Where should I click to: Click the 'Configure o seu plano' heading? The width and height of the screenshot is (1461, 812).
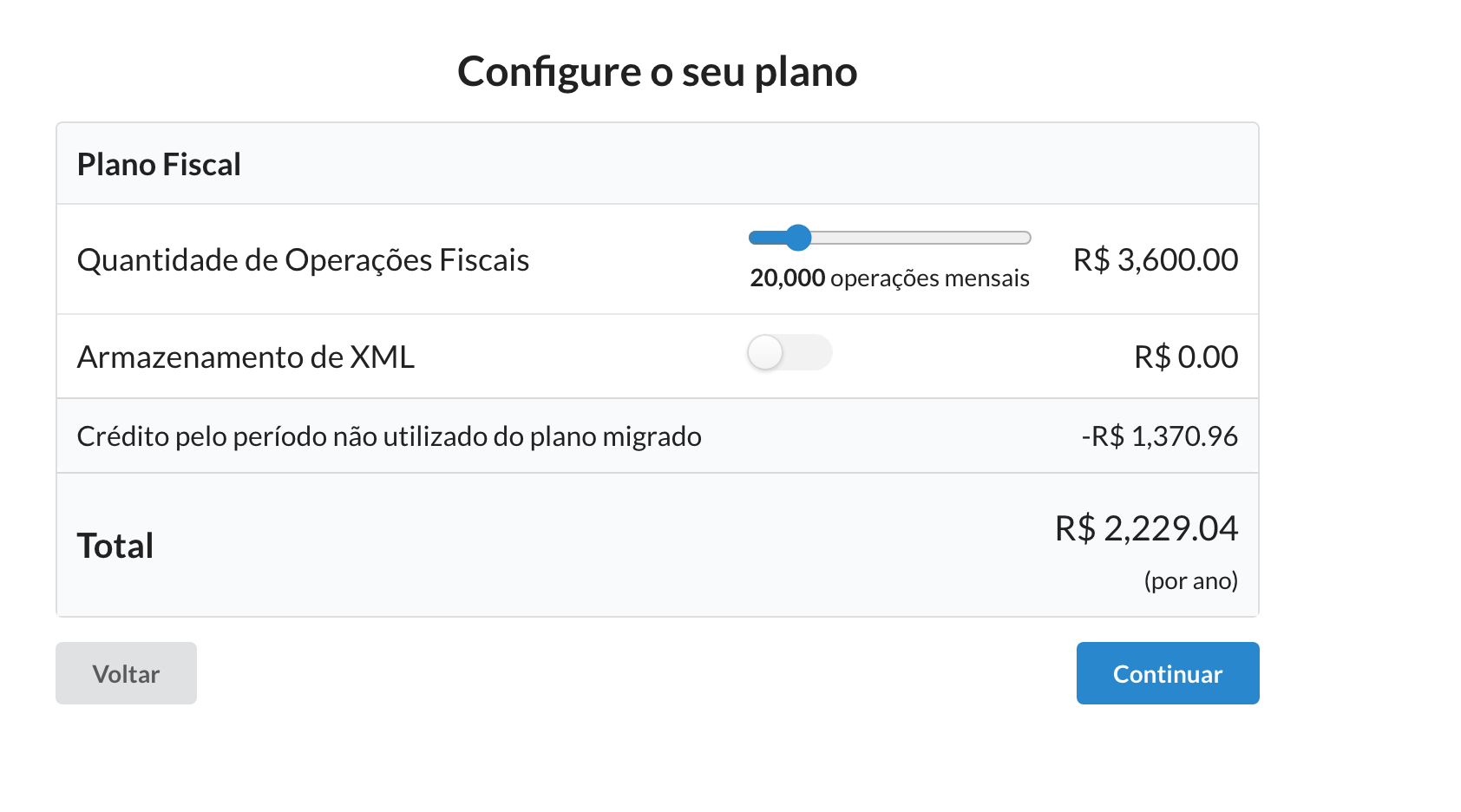point(657,72)
